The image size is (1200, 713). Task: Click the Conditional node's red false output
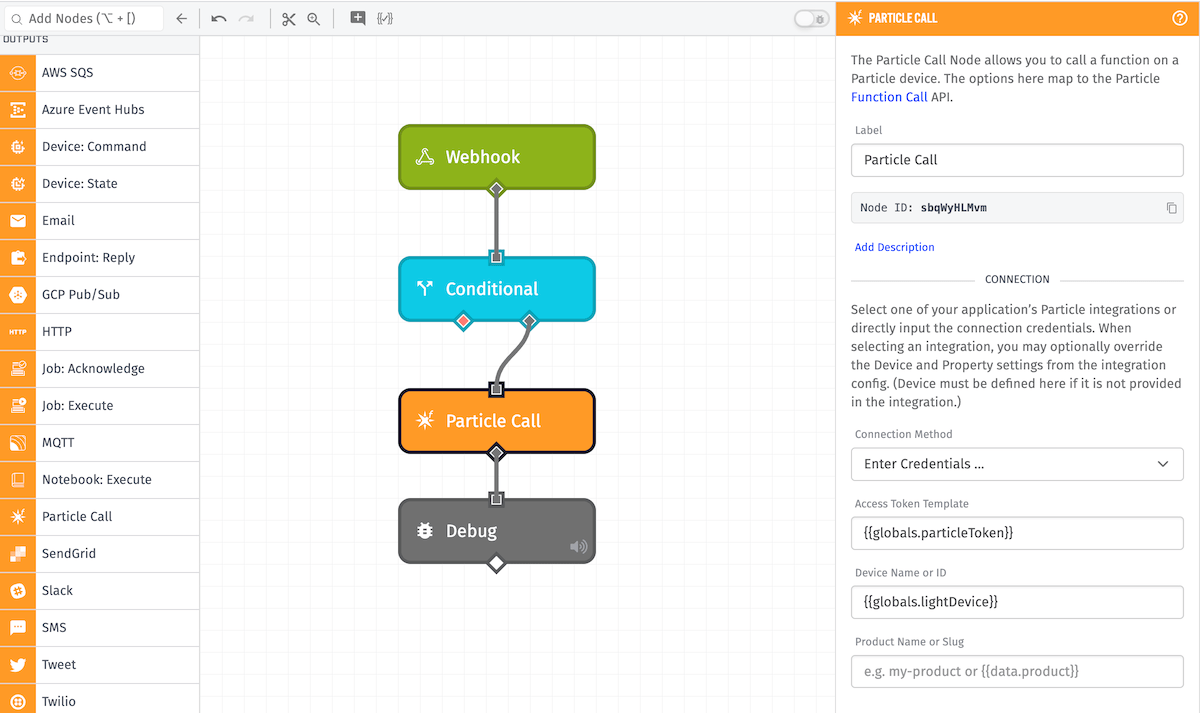[x=463, y=321]
